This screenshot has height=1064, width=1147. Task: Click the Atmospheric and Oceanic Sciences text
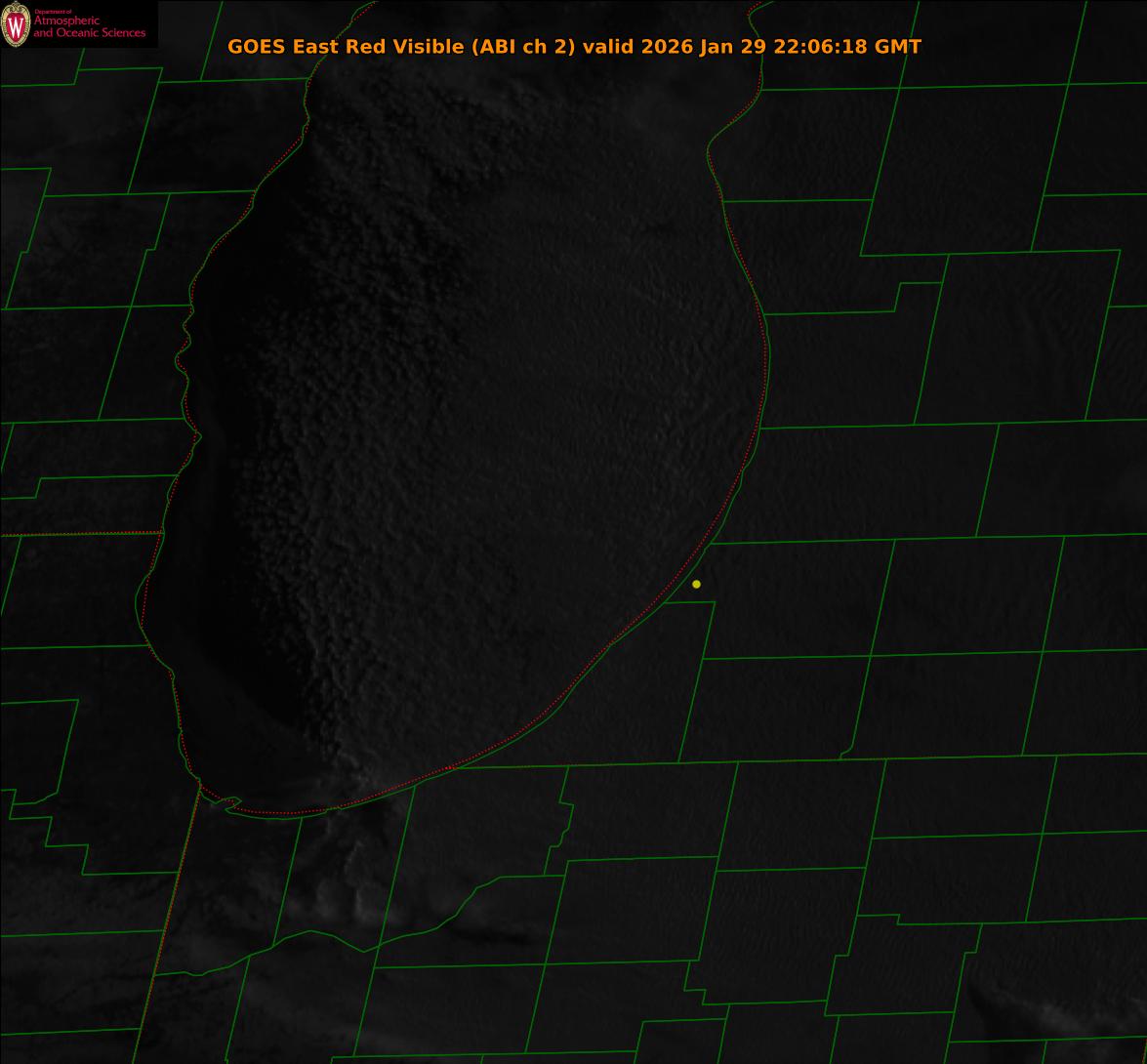click(89, 27)
